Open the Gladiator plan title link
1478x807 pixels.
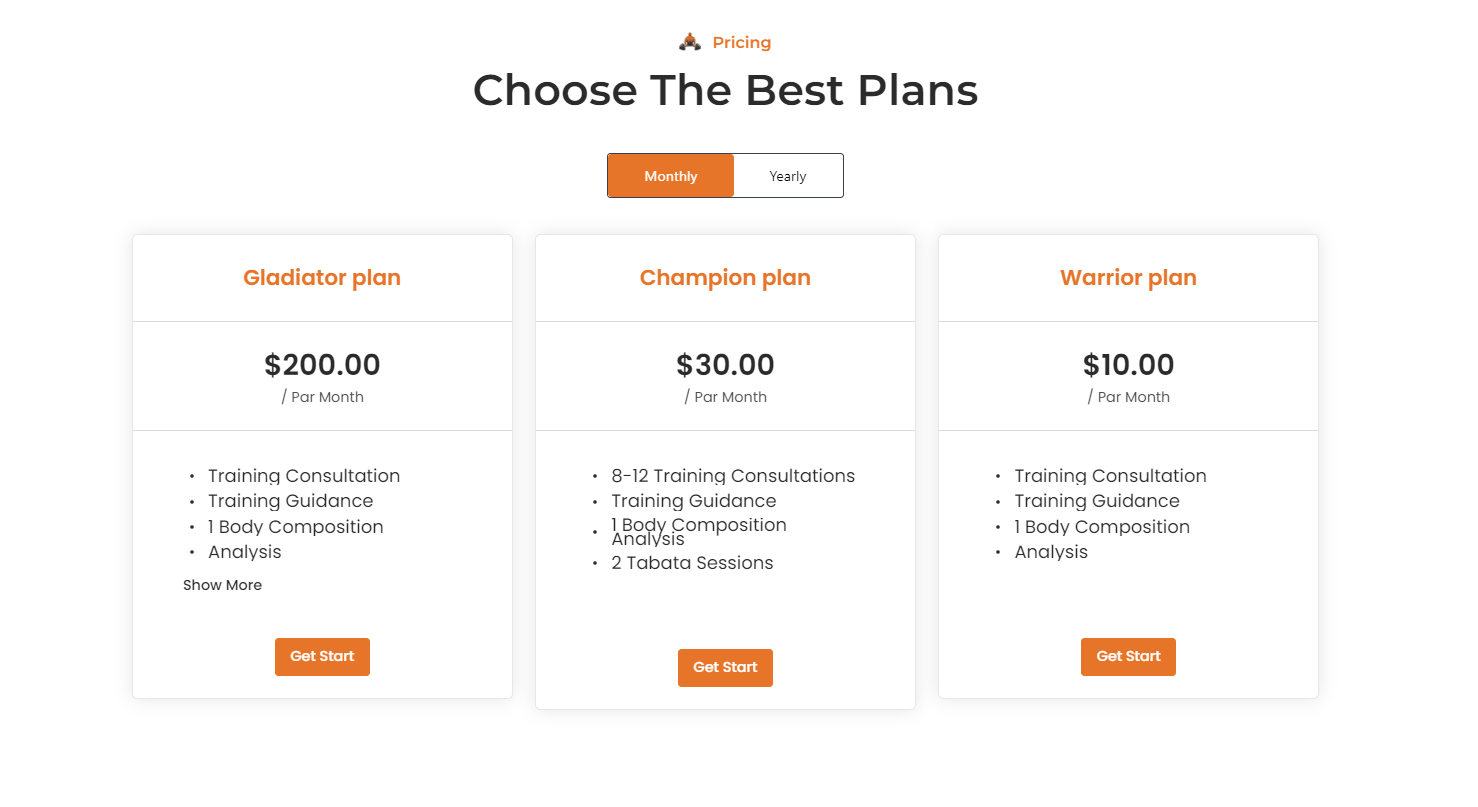(322, 277)
